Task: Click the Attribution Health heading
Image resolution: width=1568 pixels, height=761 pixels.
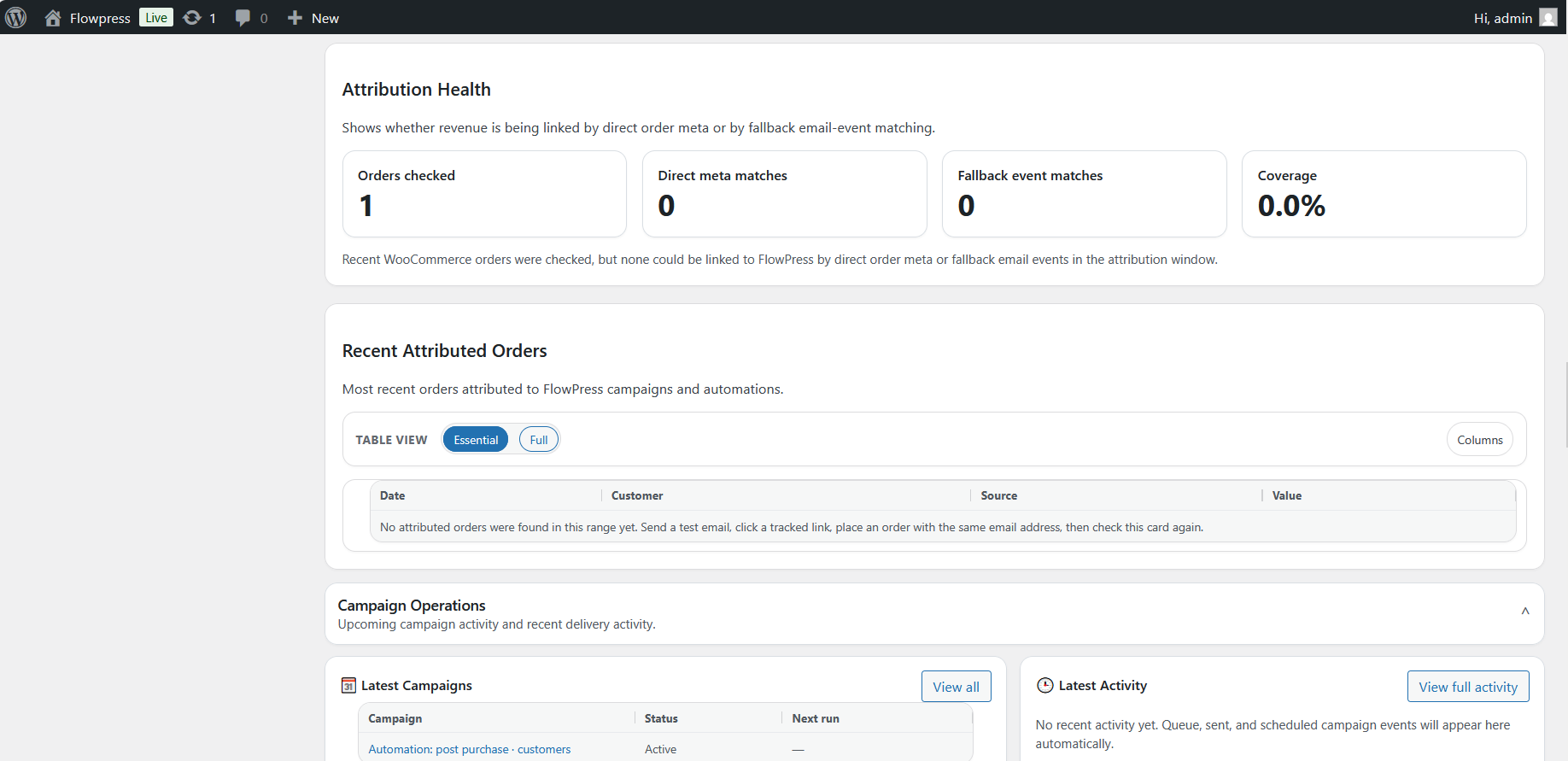Action: (417, 90)
